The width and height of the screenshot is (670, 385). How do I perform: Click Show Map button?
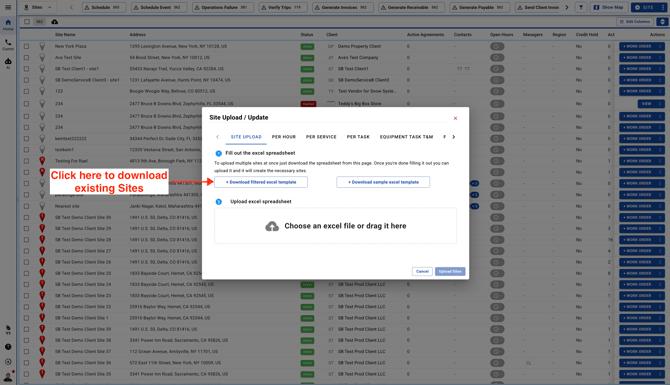608,7
